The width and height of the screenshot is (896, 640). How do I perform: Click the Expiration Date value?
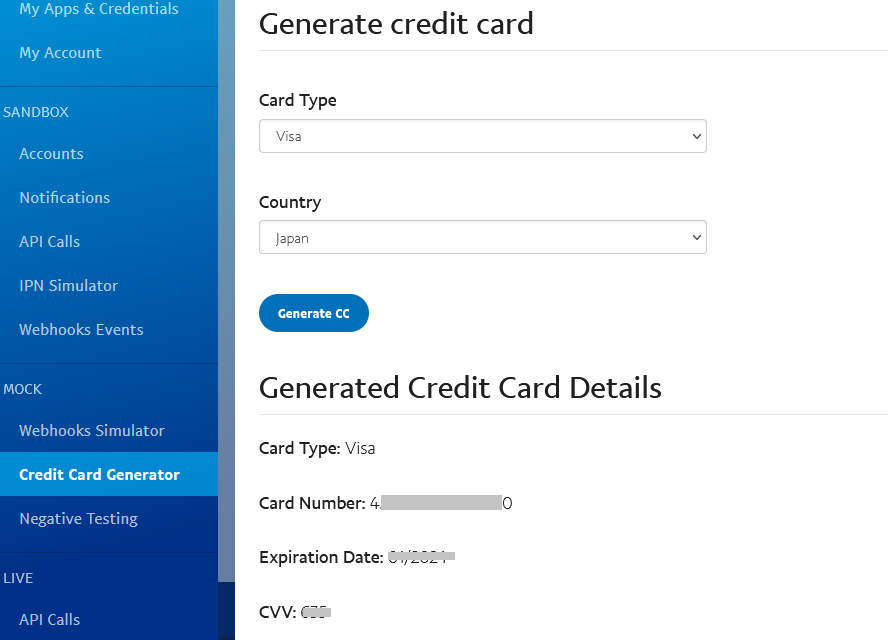(420, 557)
